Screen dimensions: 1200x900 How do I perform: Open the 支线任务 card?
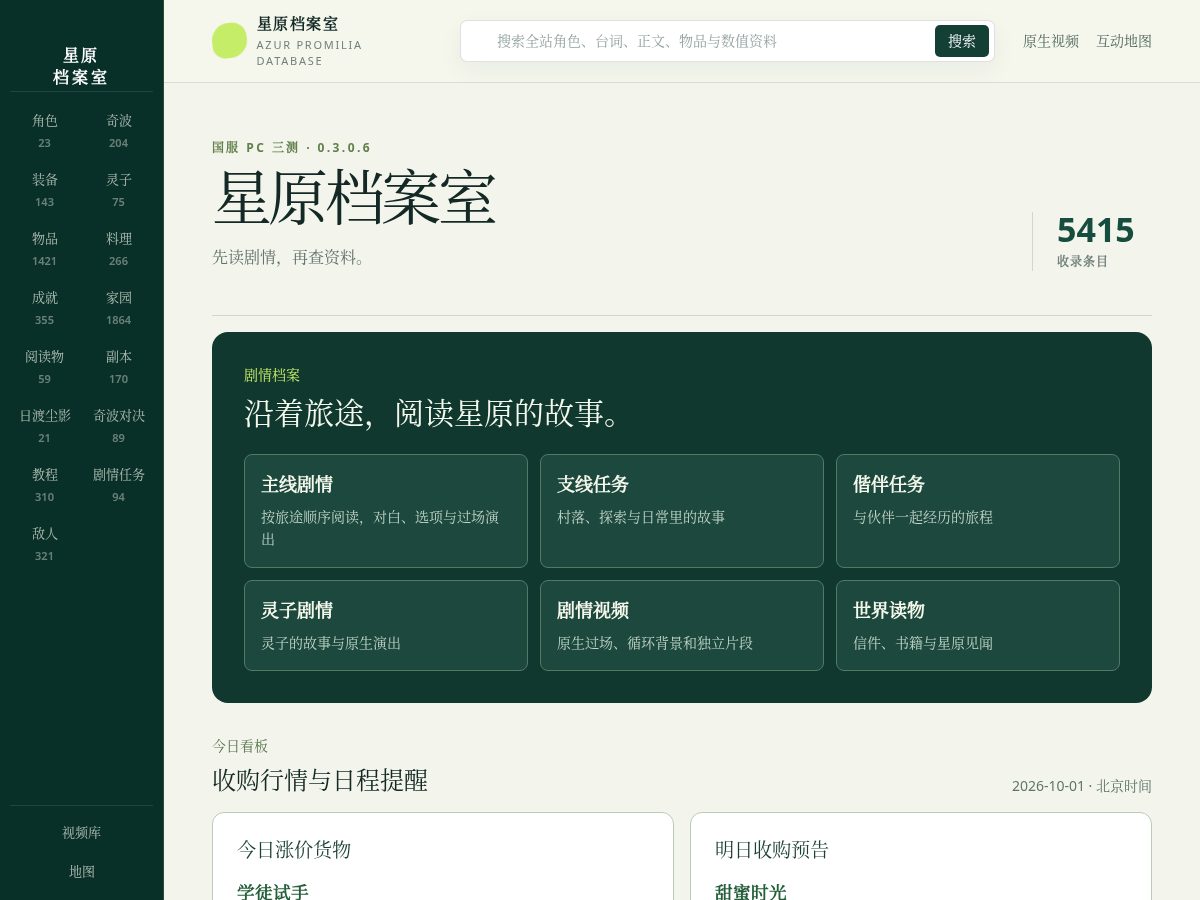pyautogui.click(x=682, y=511)
